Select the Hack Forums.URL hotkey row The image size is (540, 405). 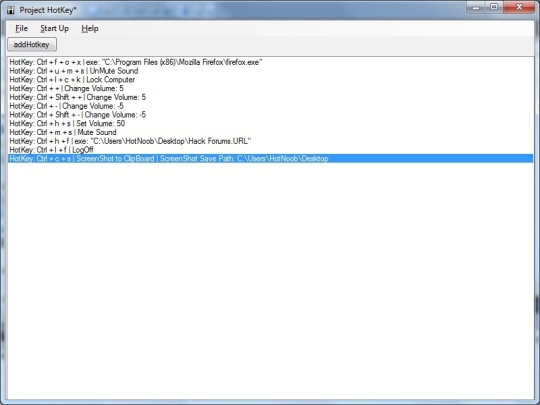pyautogui.click(x=270, y=141)
